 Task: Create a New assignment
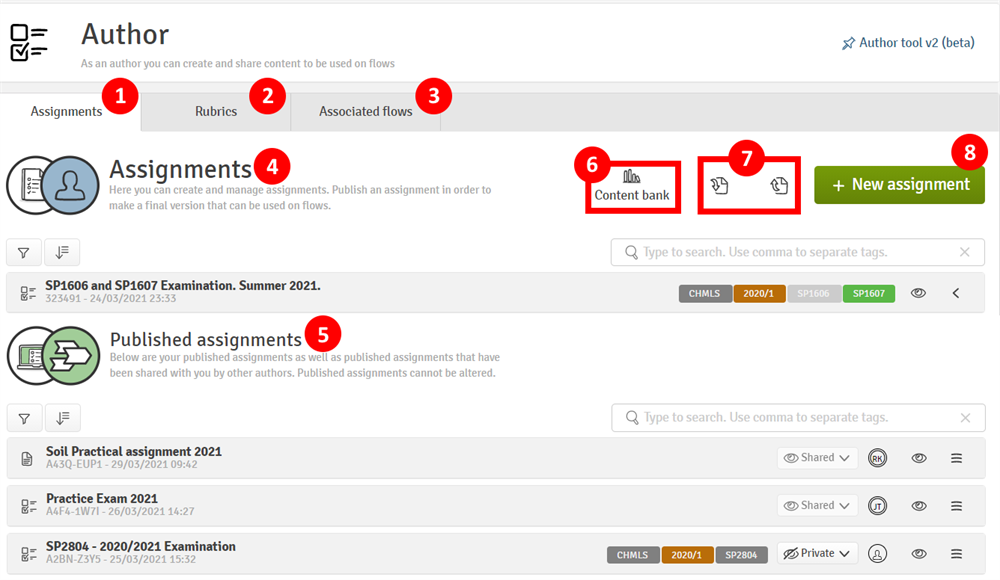click(899, 185)
